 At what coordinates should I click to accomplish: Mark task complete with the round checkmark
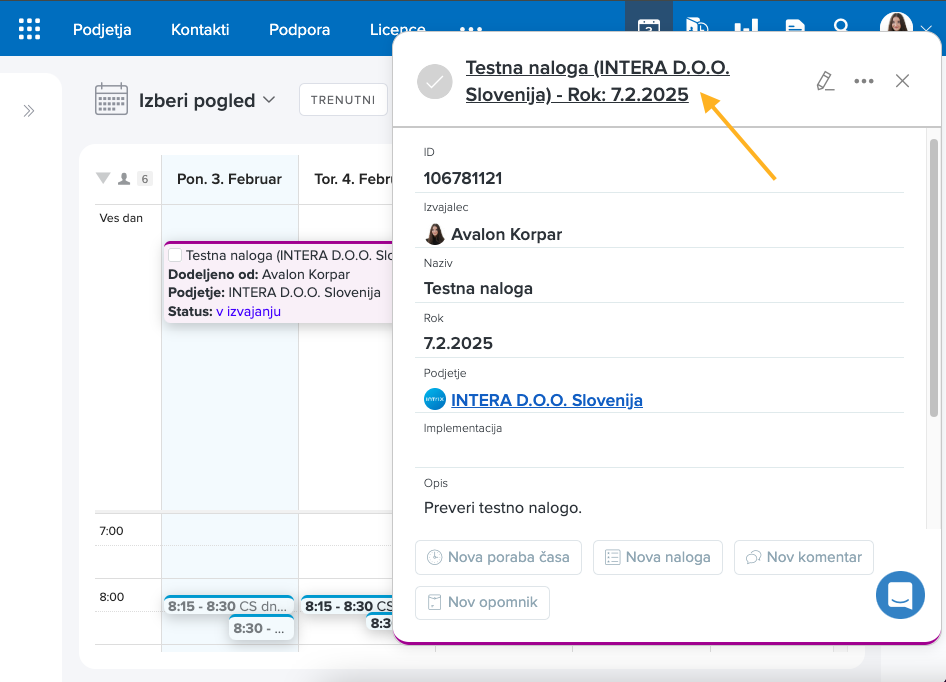click(x=435, y=82)
